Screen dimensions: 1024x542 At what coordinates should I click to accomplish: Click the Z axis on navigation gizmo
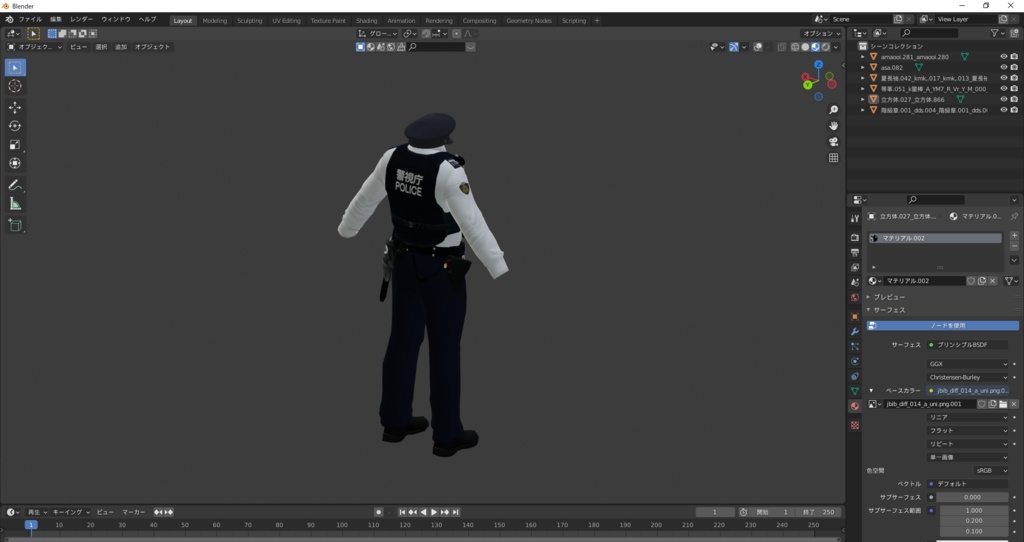click(x=818, y=65)
